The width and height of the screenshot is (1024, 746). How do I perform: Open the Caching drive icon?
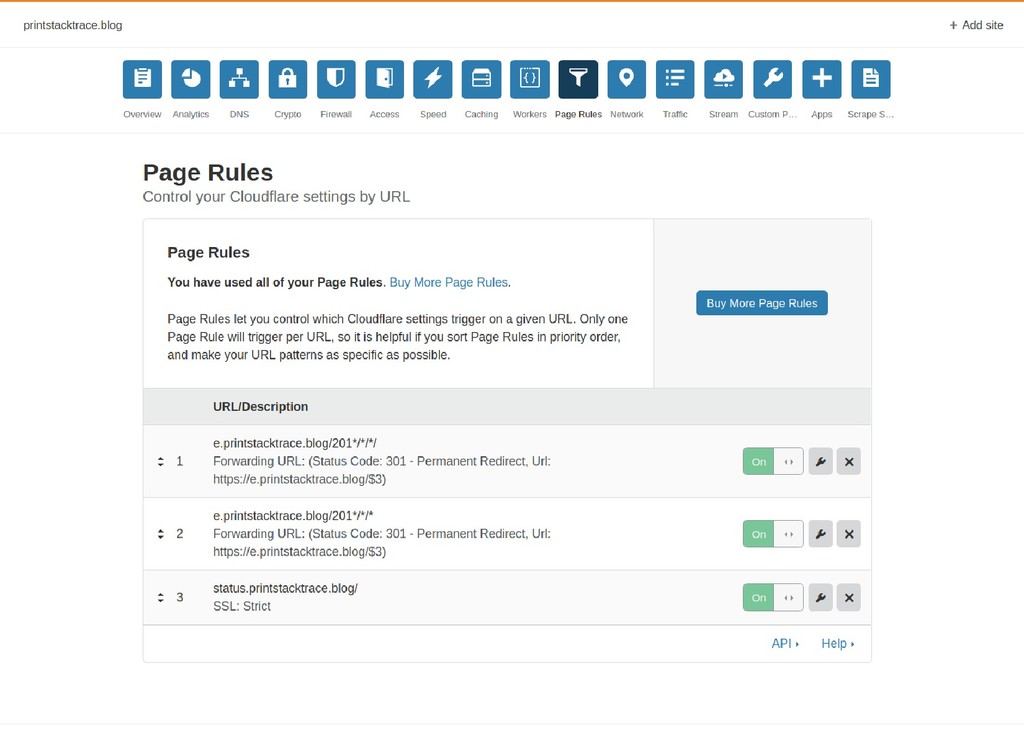tap(481, 79)
